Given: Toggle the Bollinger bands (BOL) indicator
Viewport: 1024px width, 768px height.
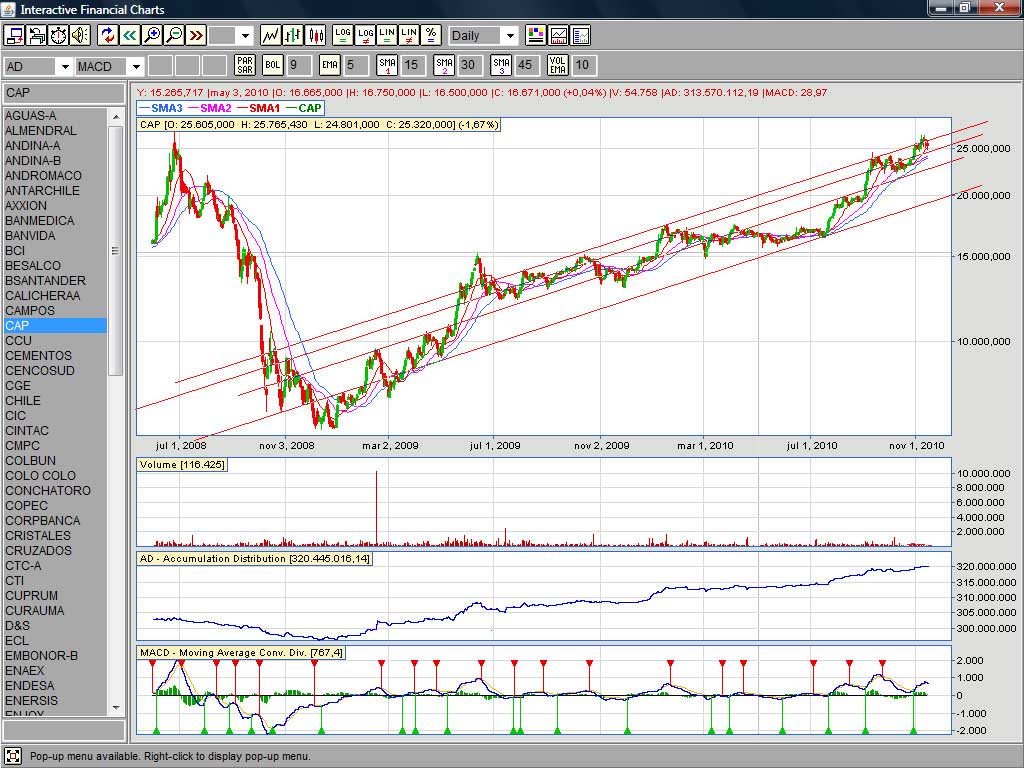Looking at the screenshot, I should coord(273,66).
